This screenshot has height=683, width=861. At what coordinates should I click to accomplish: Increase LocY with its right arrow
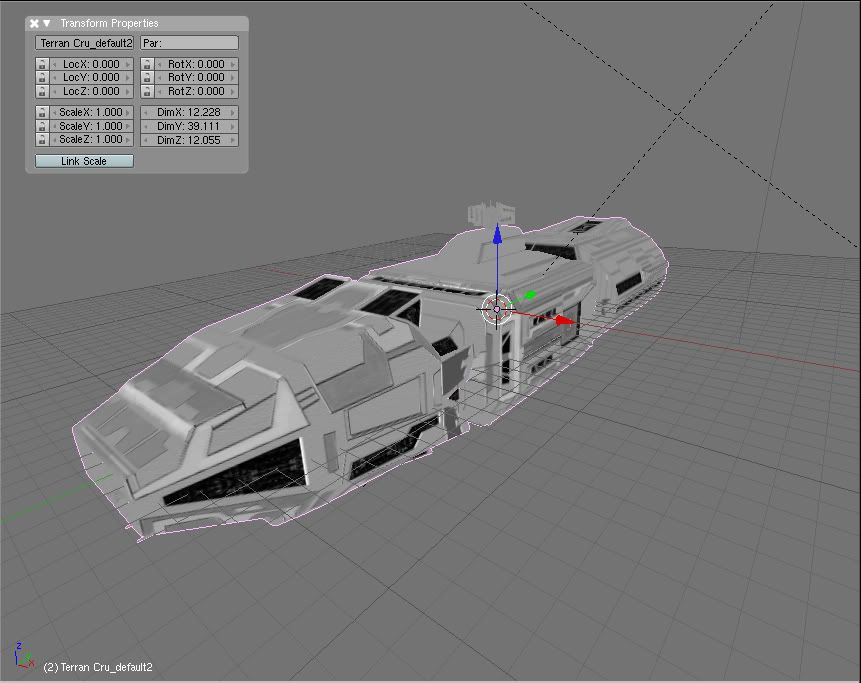click(x=128, y=77)
